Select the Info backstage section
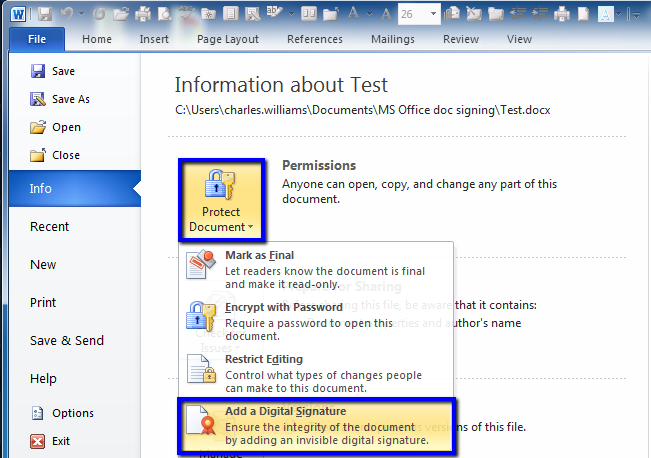This screenshot has width=651, height=458. coord(75,189)
